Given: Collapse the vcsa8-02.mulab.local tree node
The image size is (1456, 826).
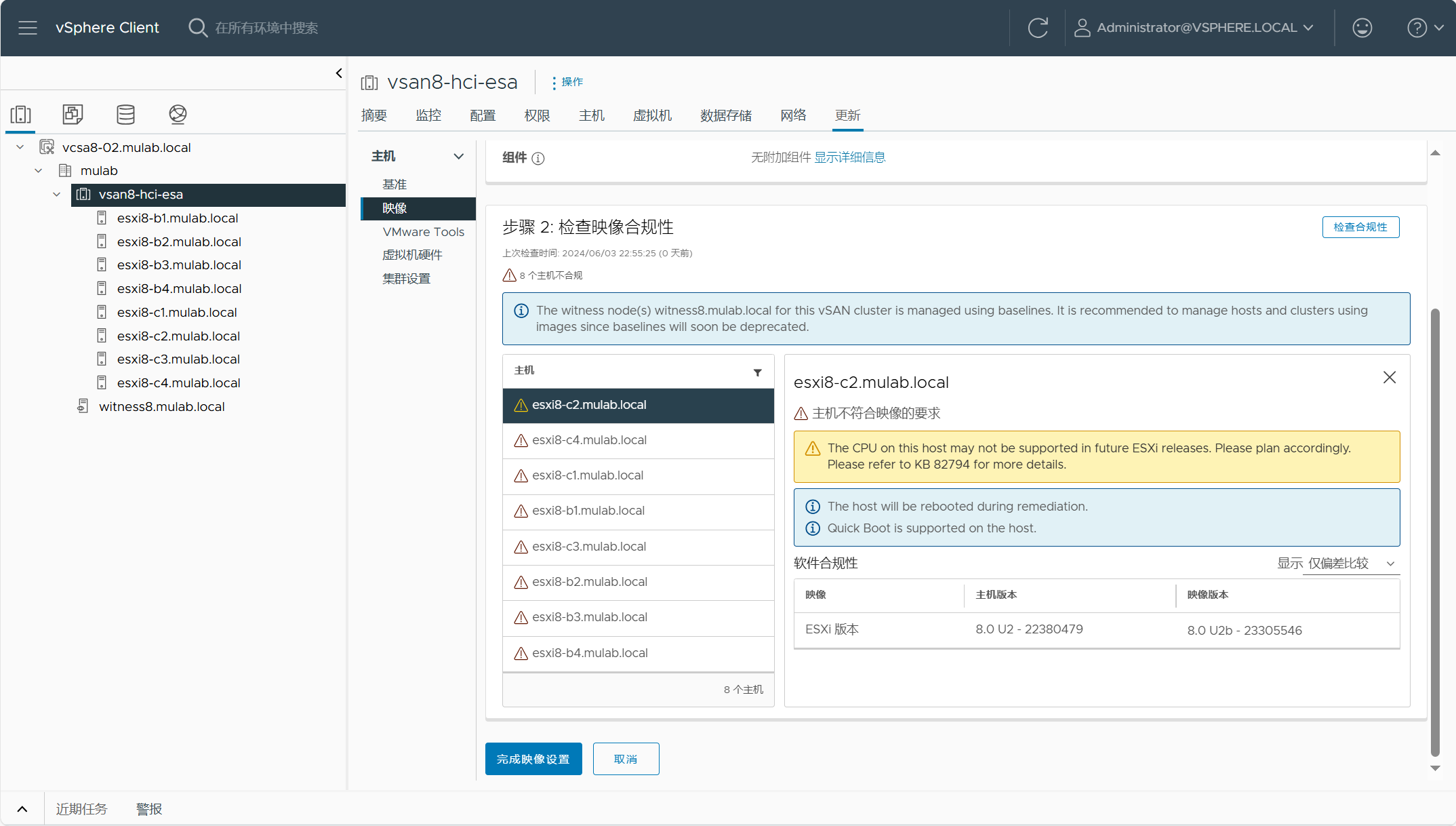Looking at the screenshot, I should click(20, 147).
